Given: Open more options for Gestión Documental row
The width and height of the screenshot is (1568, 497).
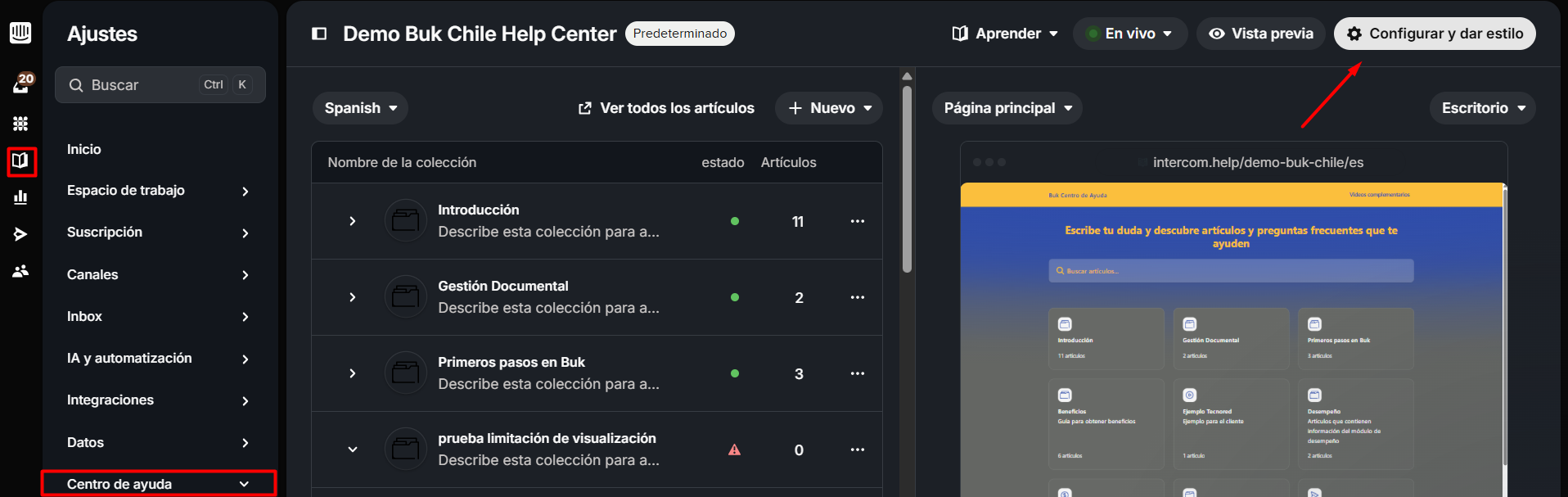Looking at the screenshot, I should (858, 297).
